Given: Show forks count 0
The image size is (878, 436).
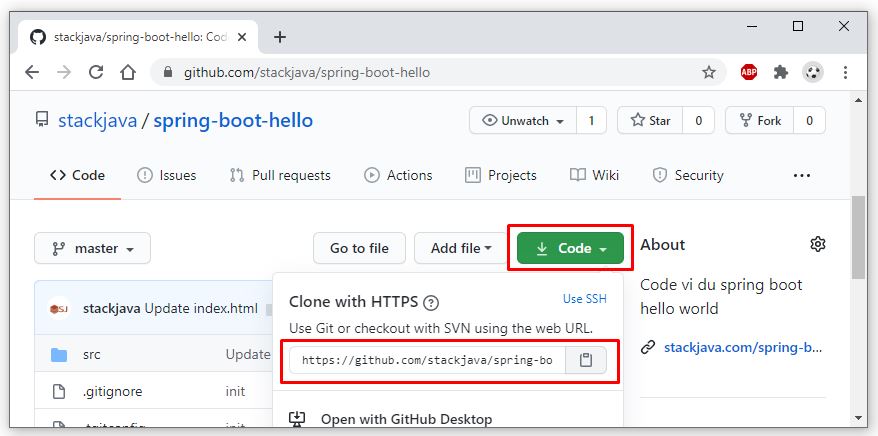Looking at the screenshot, I should (x=809, y=120).
